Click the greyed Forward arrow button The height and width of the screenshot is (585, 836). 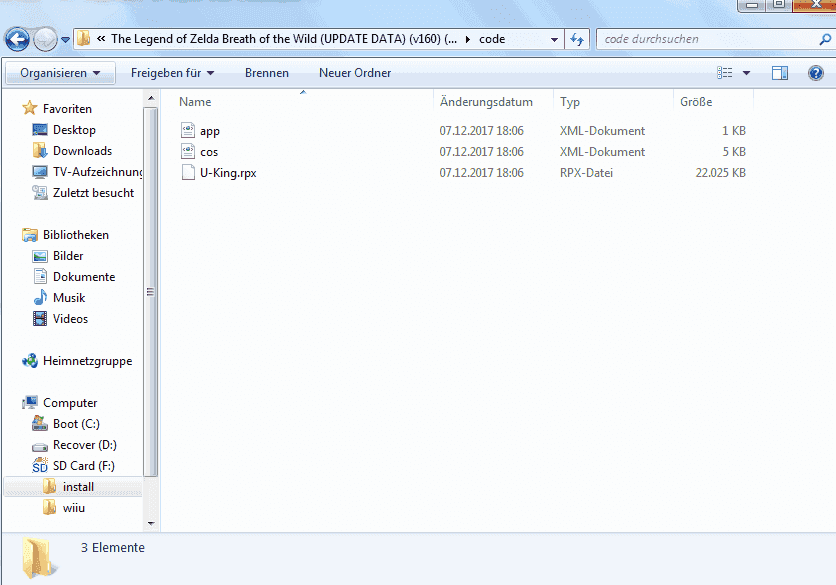[x=45, y=39]
